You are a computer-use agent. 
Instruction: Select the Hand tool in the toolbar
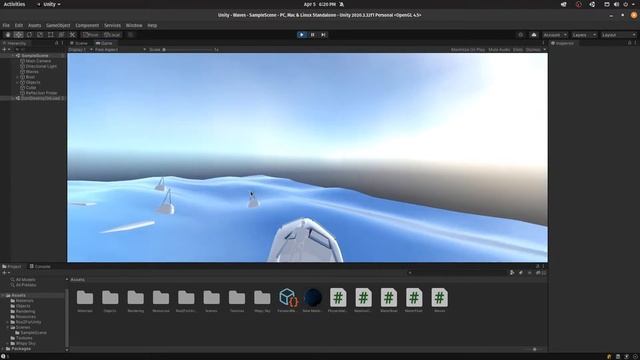[8, 35]
